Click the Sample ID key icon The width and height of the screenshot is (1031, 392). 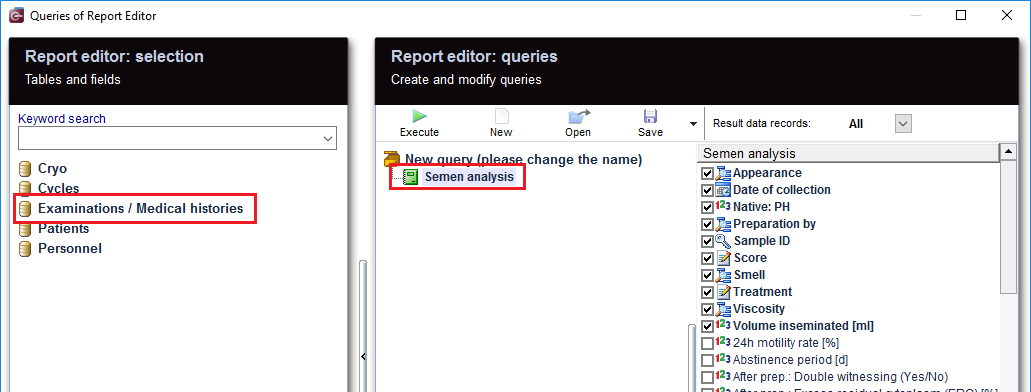click(723, 241)
